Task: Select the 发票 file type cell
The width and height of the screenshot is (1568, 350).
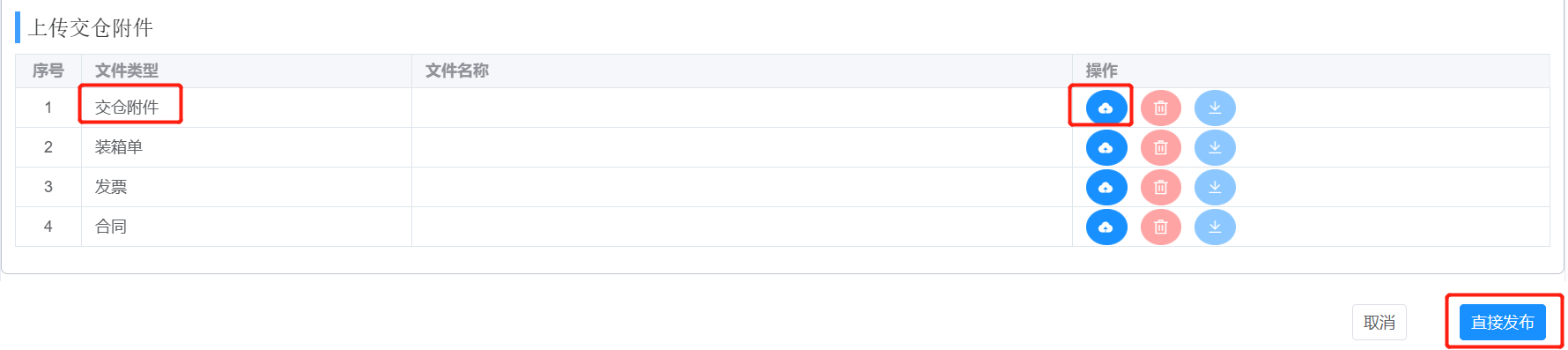Action: point(247,187)
